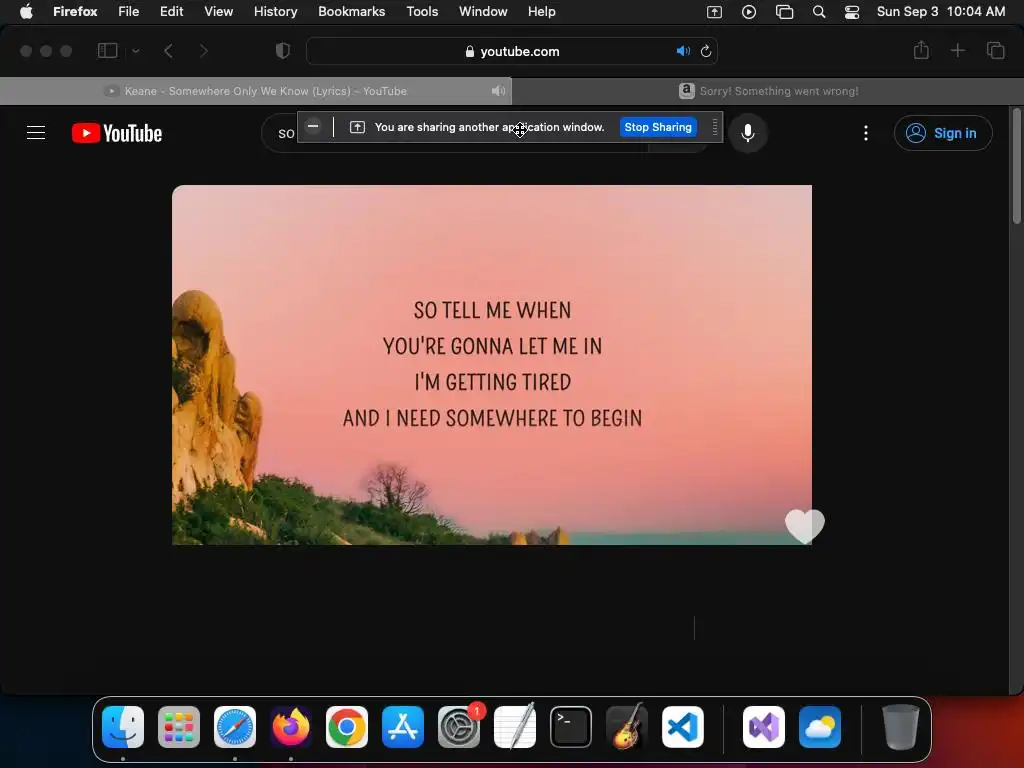Stop Sharing the application window
Viewport: 1024px width, 768px height.
coord(658,127)
